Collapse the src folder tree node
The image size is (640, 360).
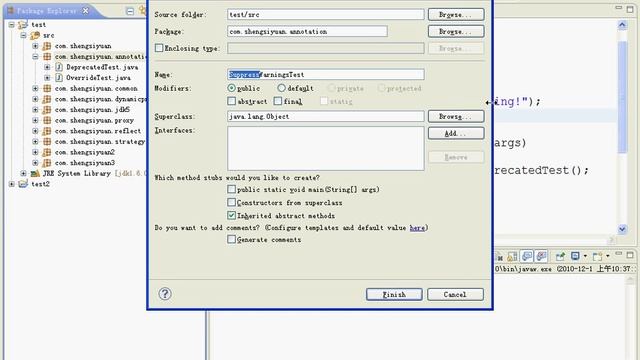point(23,36)
